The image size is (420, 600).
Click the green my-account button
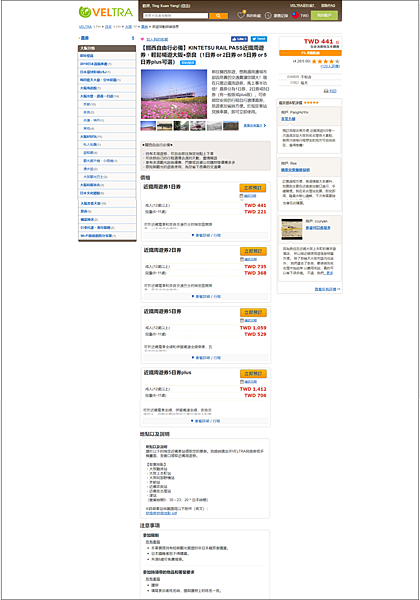tap(324, 15)
